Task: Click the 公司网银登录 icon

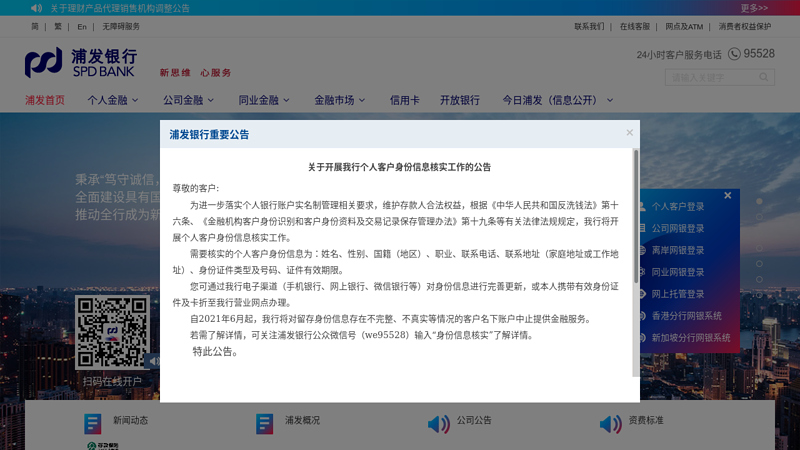Action: 642,228
